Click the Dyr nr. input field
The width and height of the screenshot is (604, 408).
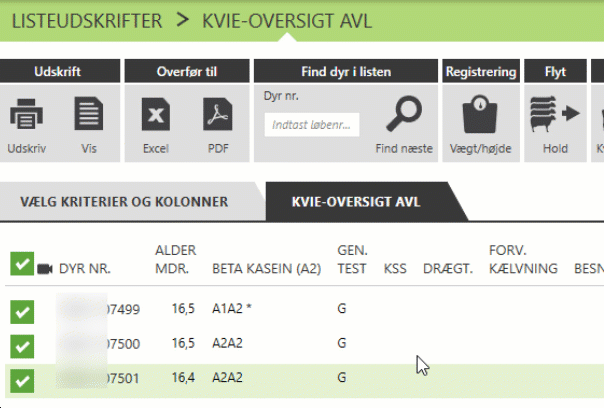[311, 124]
